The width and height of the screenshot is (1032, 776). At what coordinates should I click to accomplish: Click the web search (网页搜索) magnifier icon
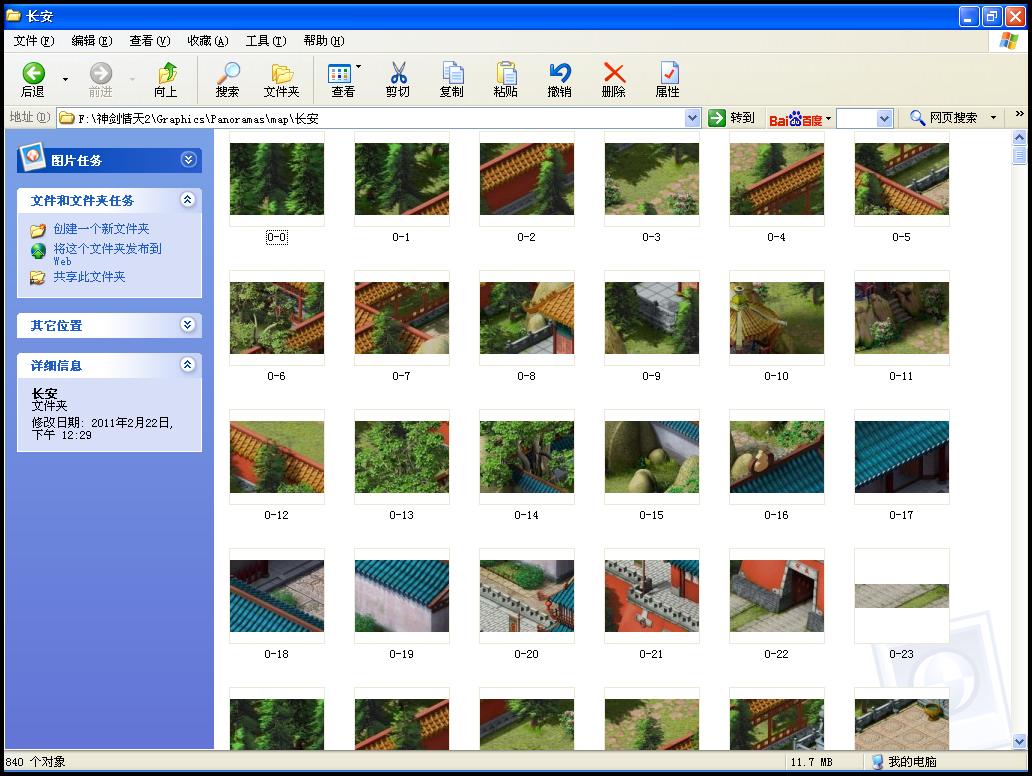[x=917, y=118]
